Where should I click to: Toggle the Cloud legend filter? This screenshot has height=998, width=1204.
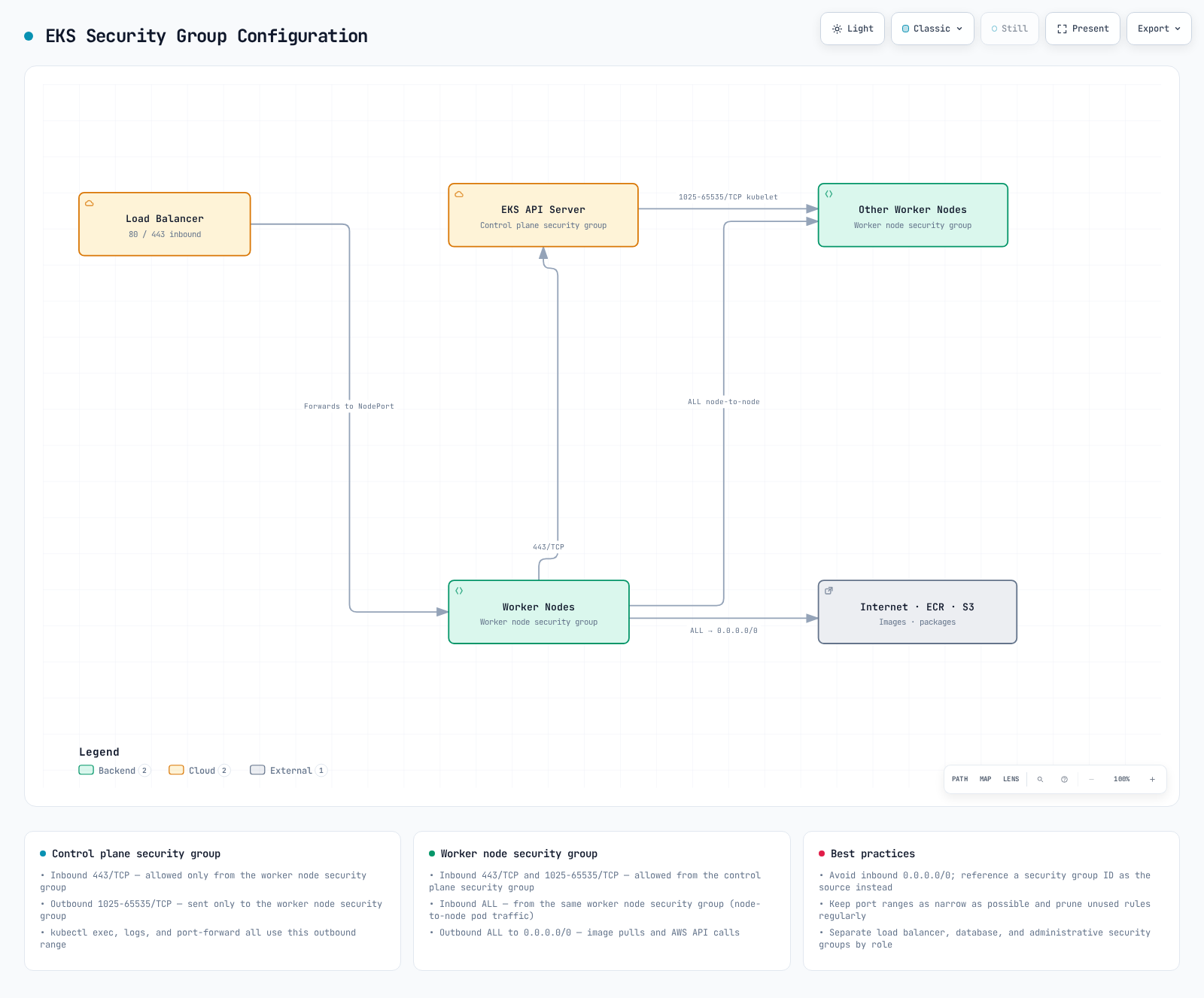[199, 770]
